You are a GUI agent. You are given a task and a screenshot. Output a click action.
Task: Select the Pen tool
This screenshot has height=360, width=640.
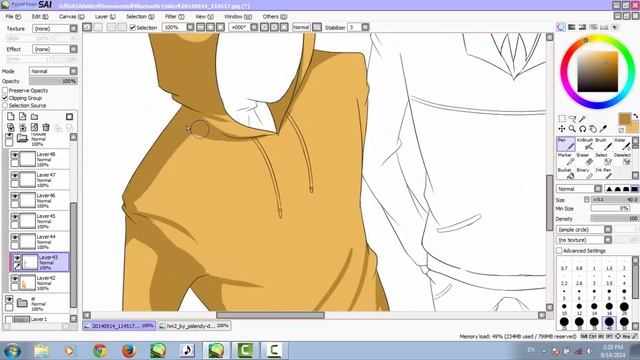[566, 144]
